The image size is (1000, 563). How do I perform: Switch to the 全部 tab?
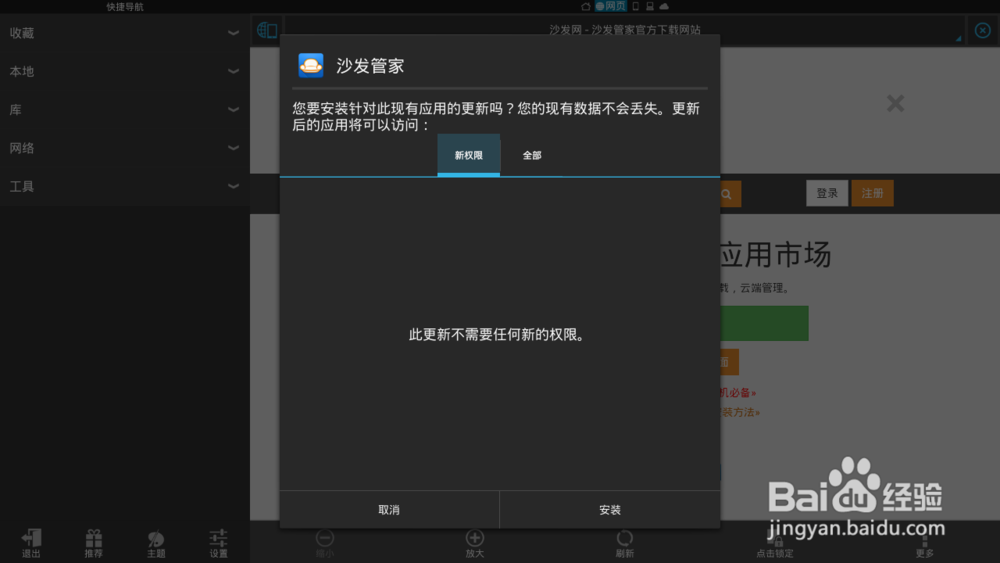[x=532, y=155]
